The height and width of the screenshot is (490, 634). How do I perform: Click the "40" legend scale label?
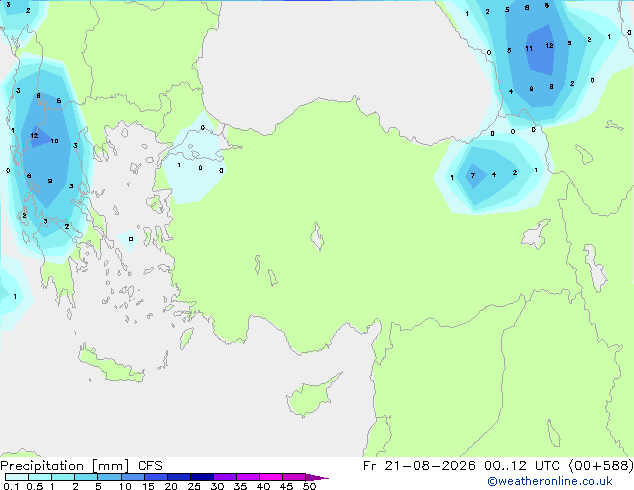pyautogui.click(x=264, y=486)
